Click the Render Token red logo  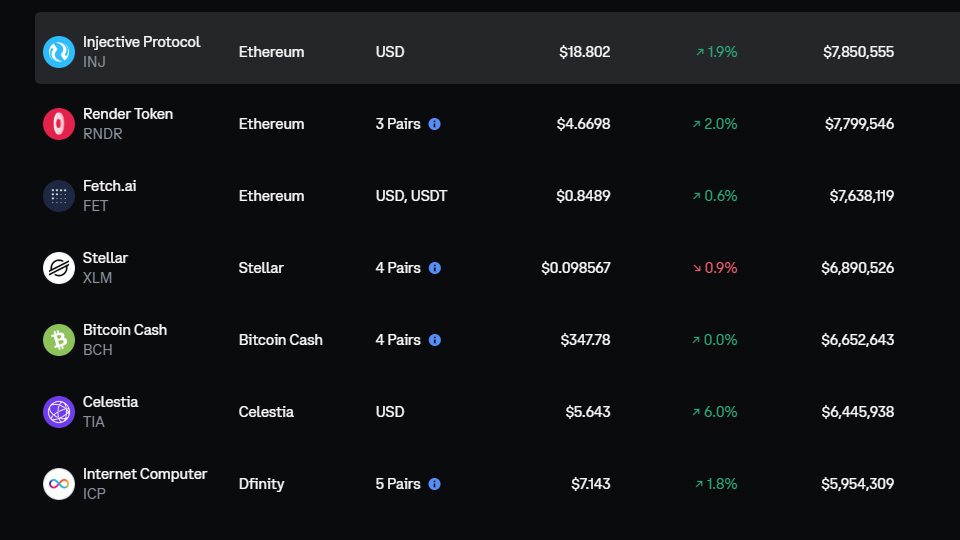coord(59,124)
